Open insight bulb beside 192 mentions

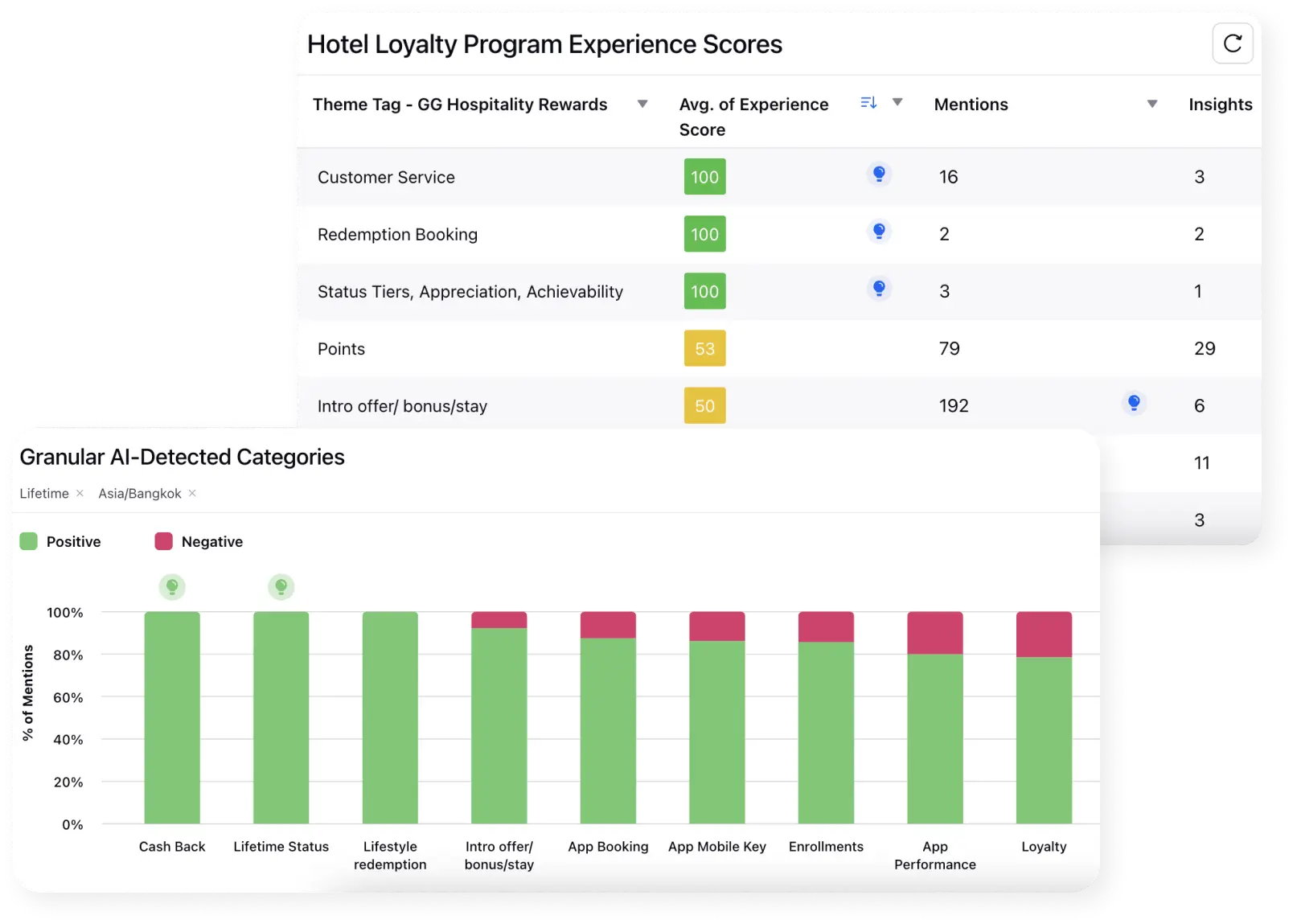1134,403
